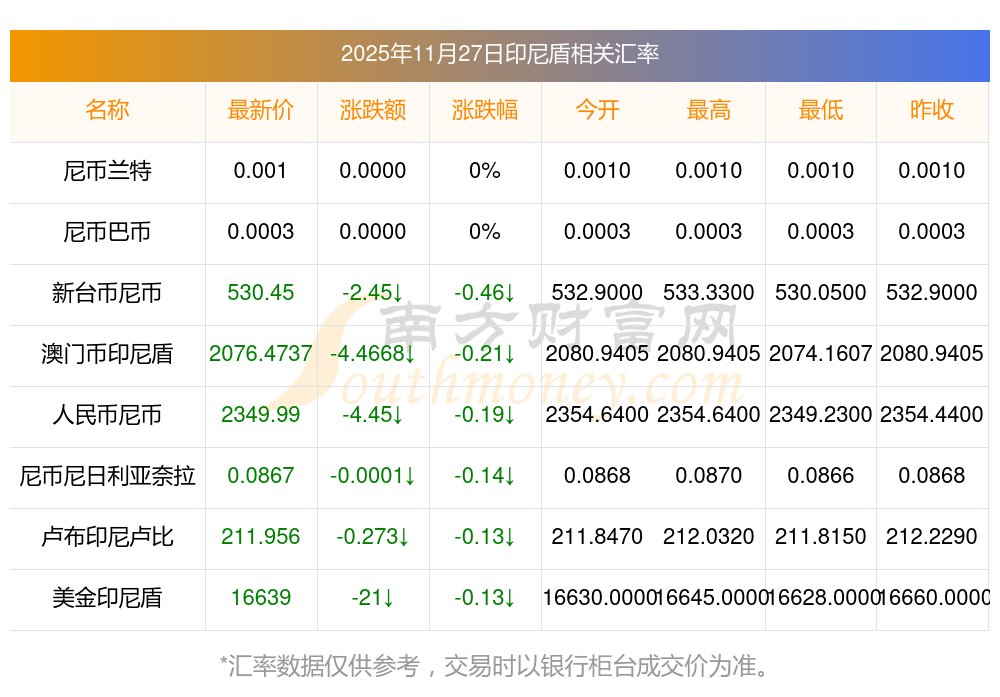Click the 今开 column header

click(597, 110)
